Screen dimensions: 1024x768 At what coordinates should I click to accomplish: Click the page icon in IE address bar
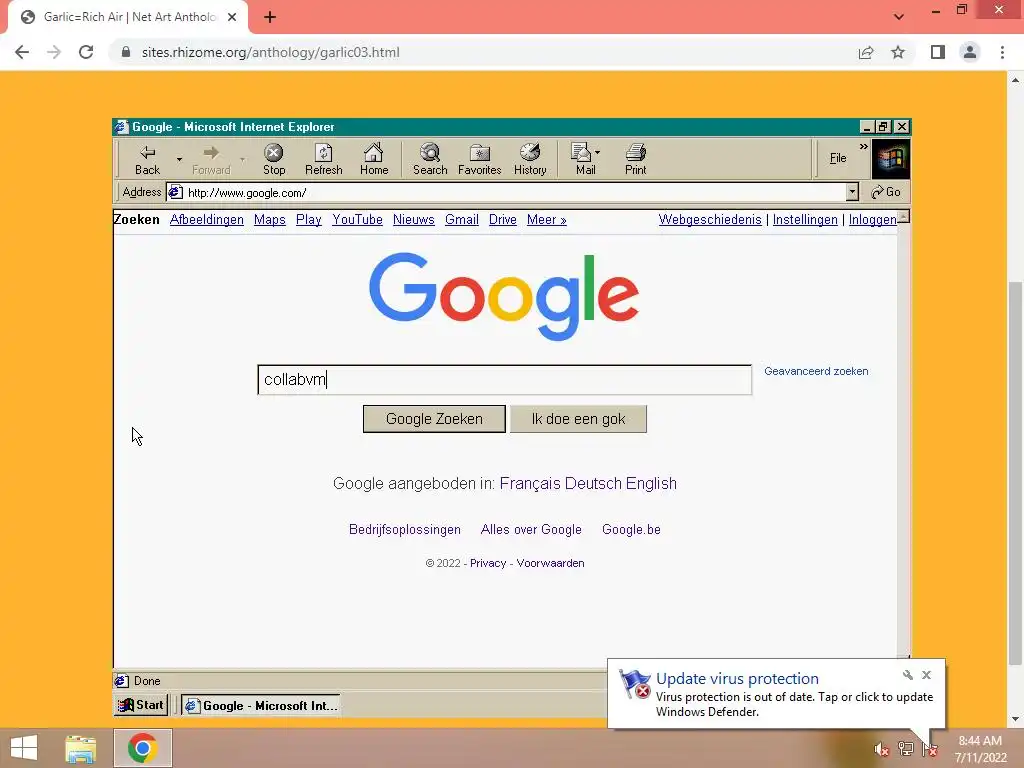(x=175, y=192)
